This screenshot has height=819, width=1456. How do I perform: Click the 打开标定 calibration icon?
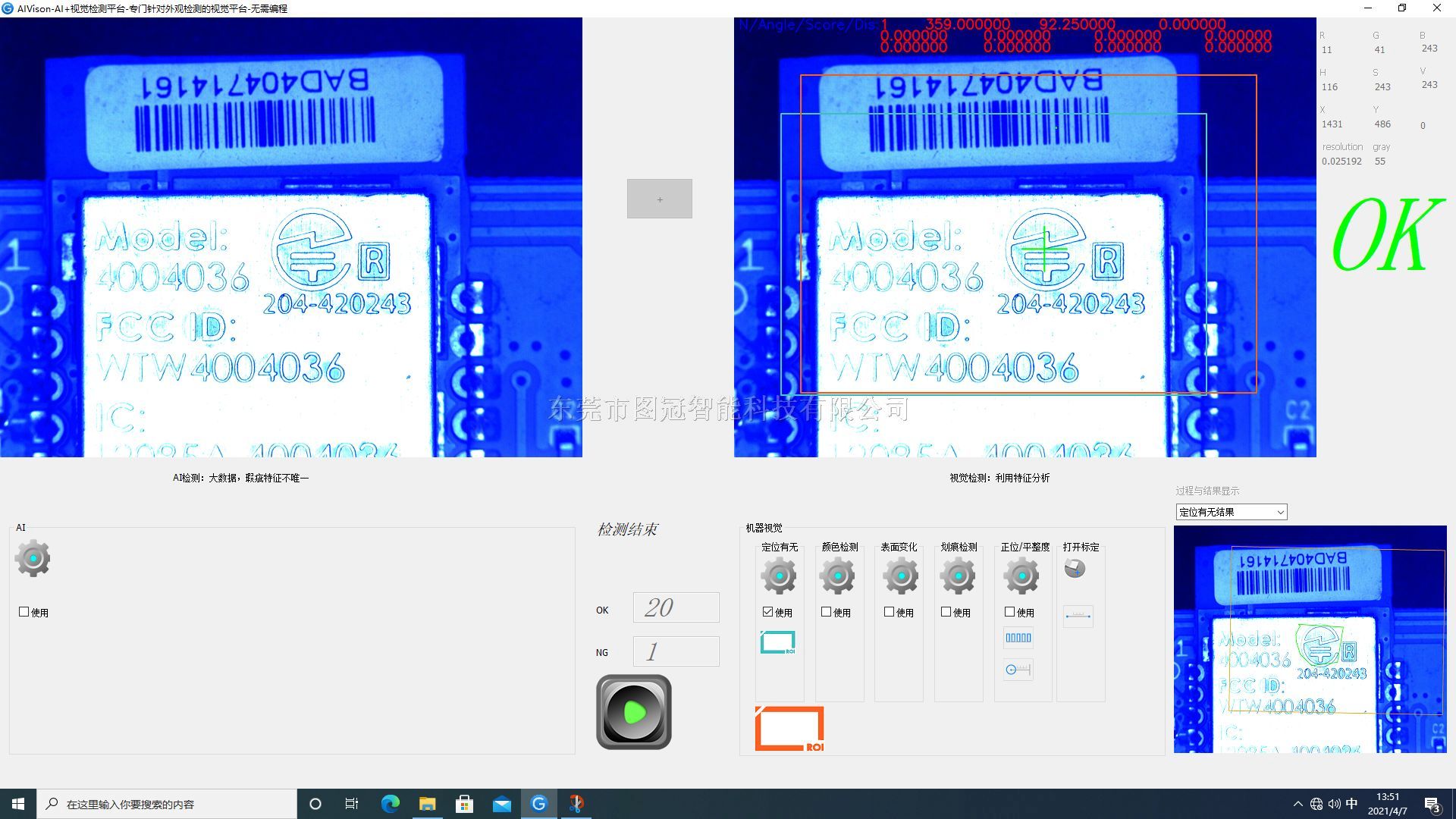coord(1075,568)
